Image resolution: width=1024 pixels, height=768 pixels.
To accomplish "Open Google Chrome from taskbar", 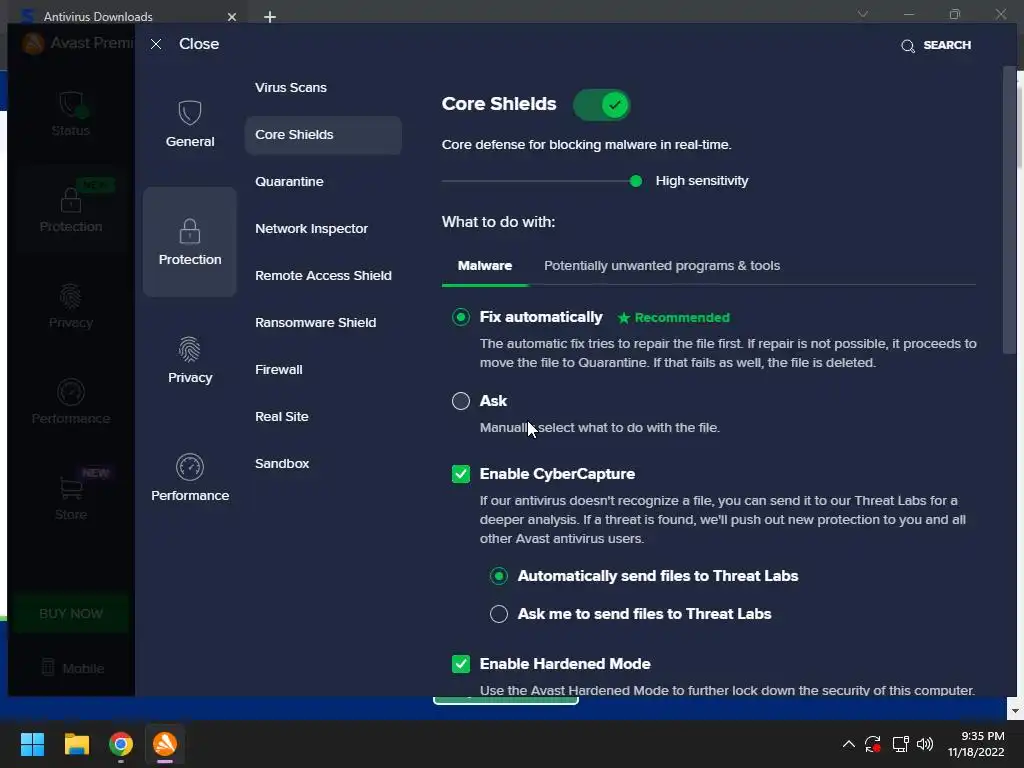I will pyautogui.click(x=121, y=744).
